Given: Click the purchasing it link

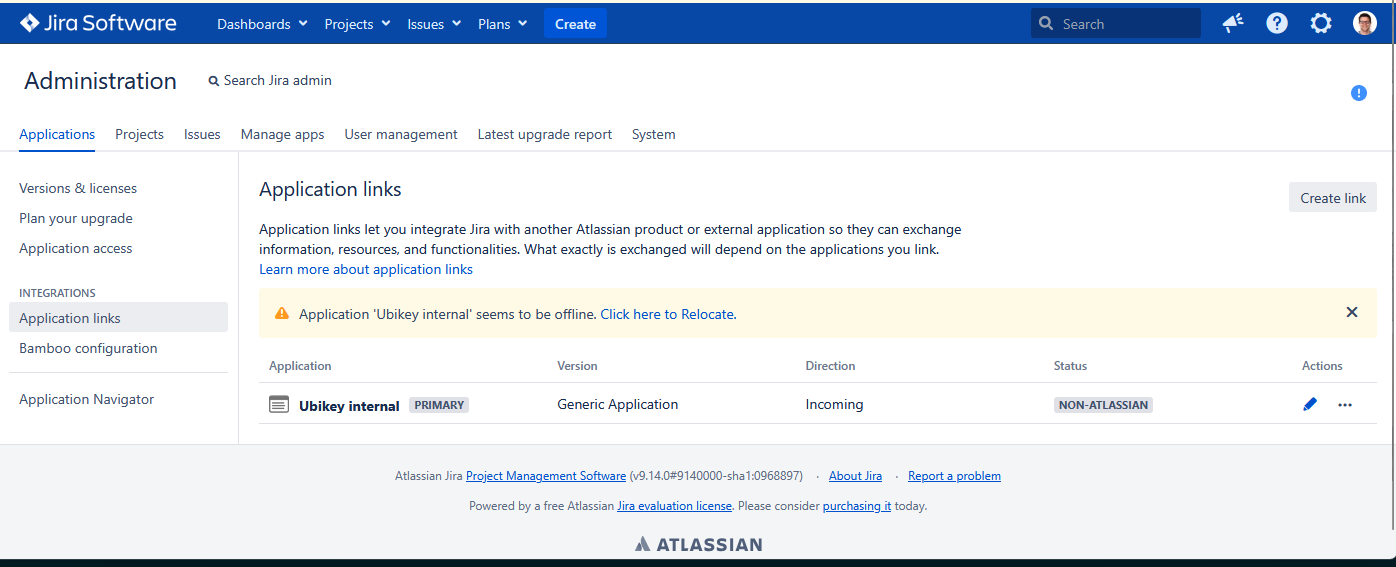Looking at the screenshot, I should (857, 506).
